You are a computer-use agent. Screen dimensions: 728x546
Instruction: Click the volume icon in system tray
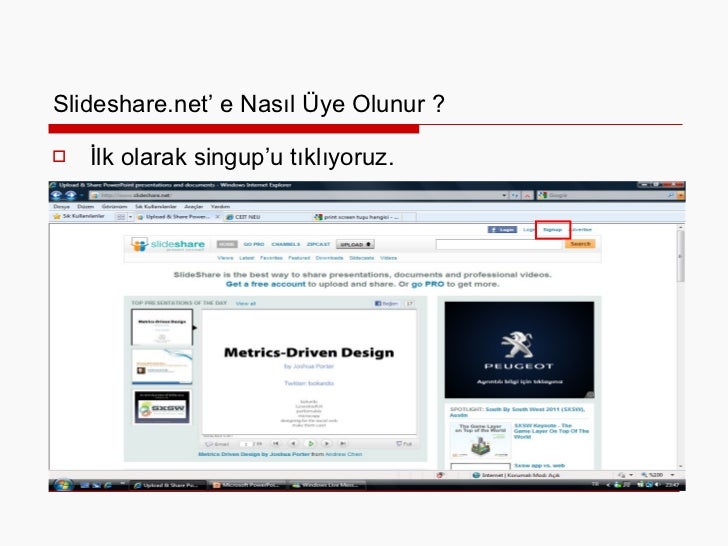[656, 485]
